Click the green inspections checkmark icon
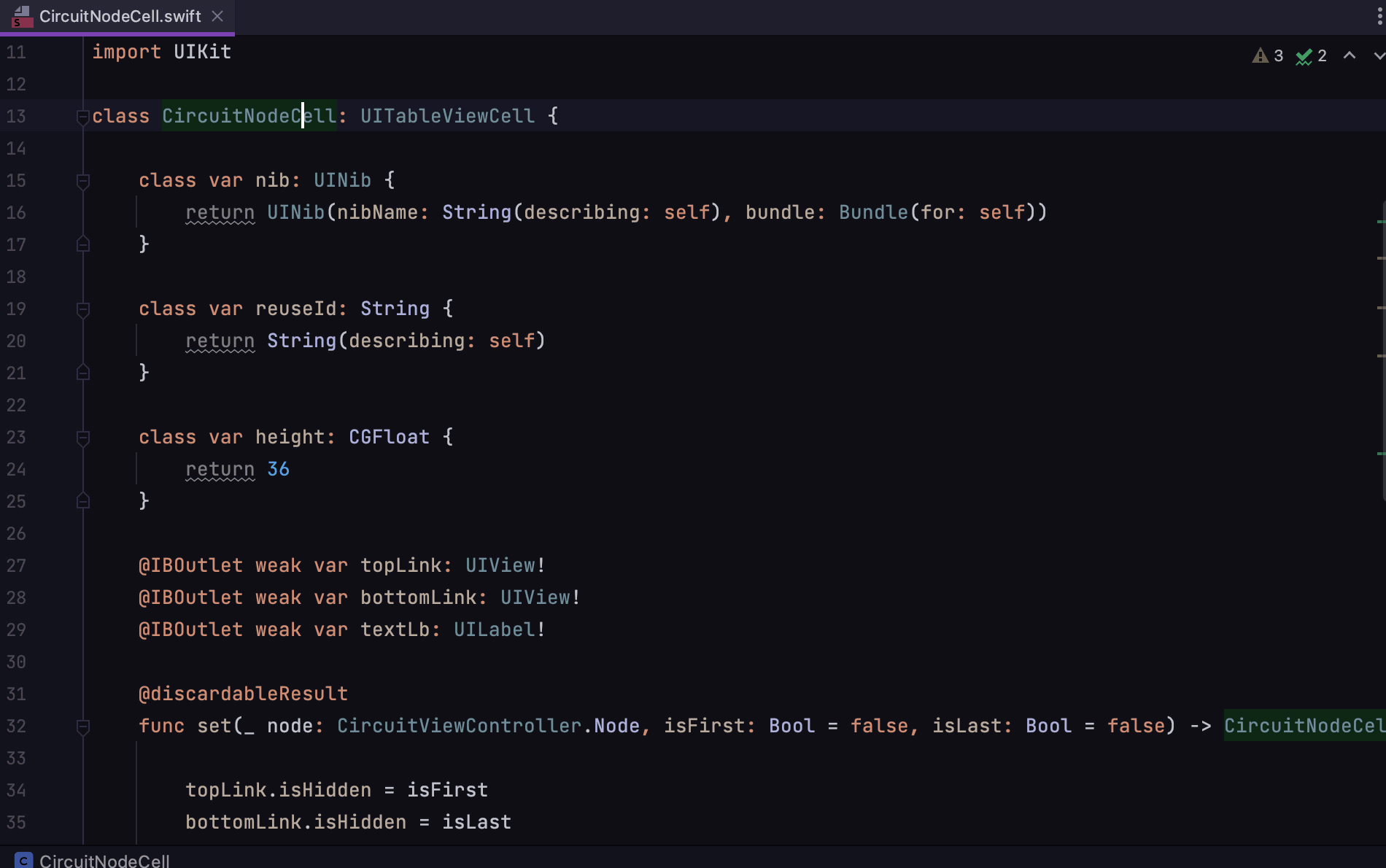The height and width of the screenshot is (868, 1386). [1304, 55]
